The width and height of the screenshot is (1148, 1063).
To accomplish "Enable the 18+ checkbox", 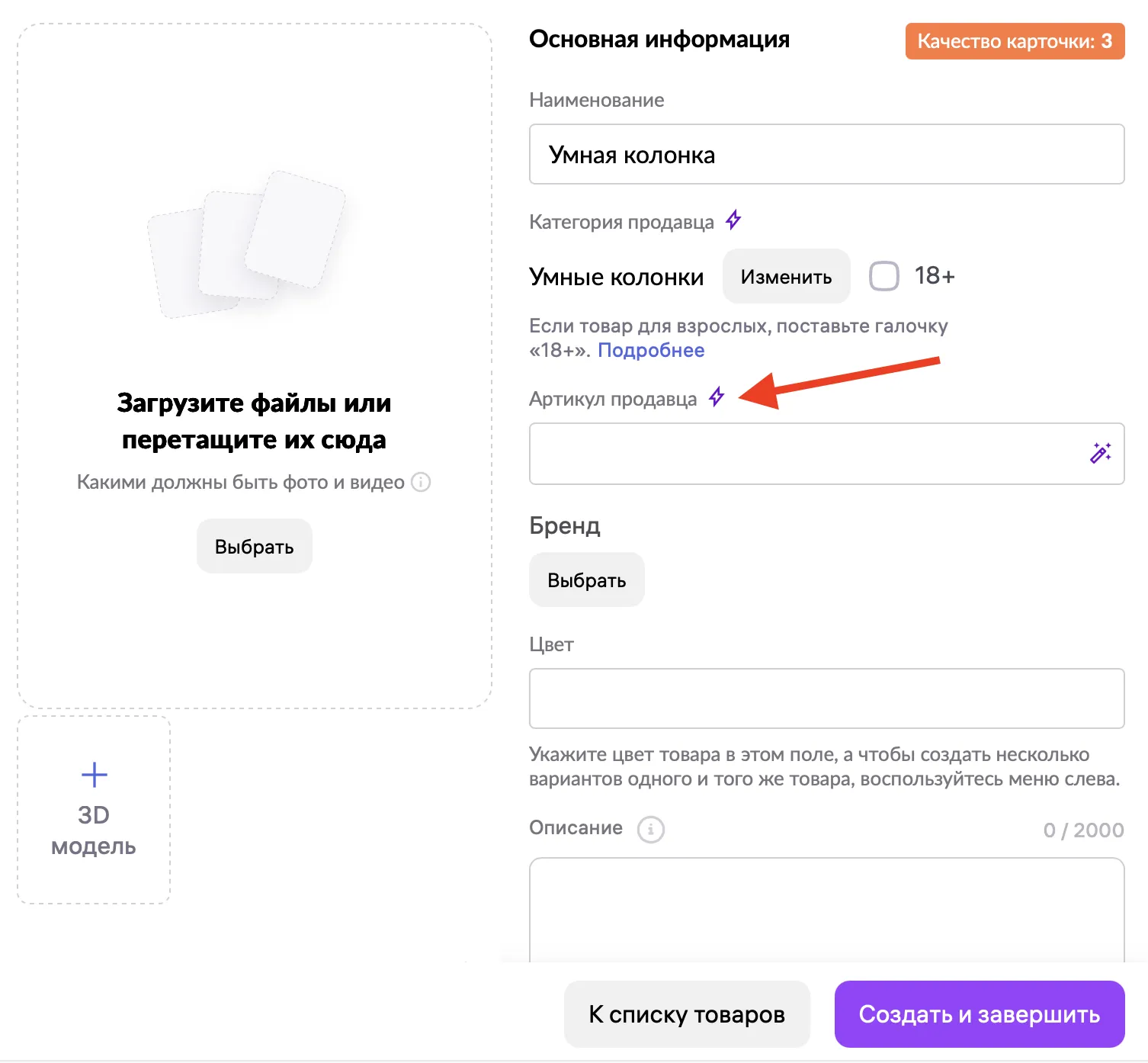I will [884, 276].
